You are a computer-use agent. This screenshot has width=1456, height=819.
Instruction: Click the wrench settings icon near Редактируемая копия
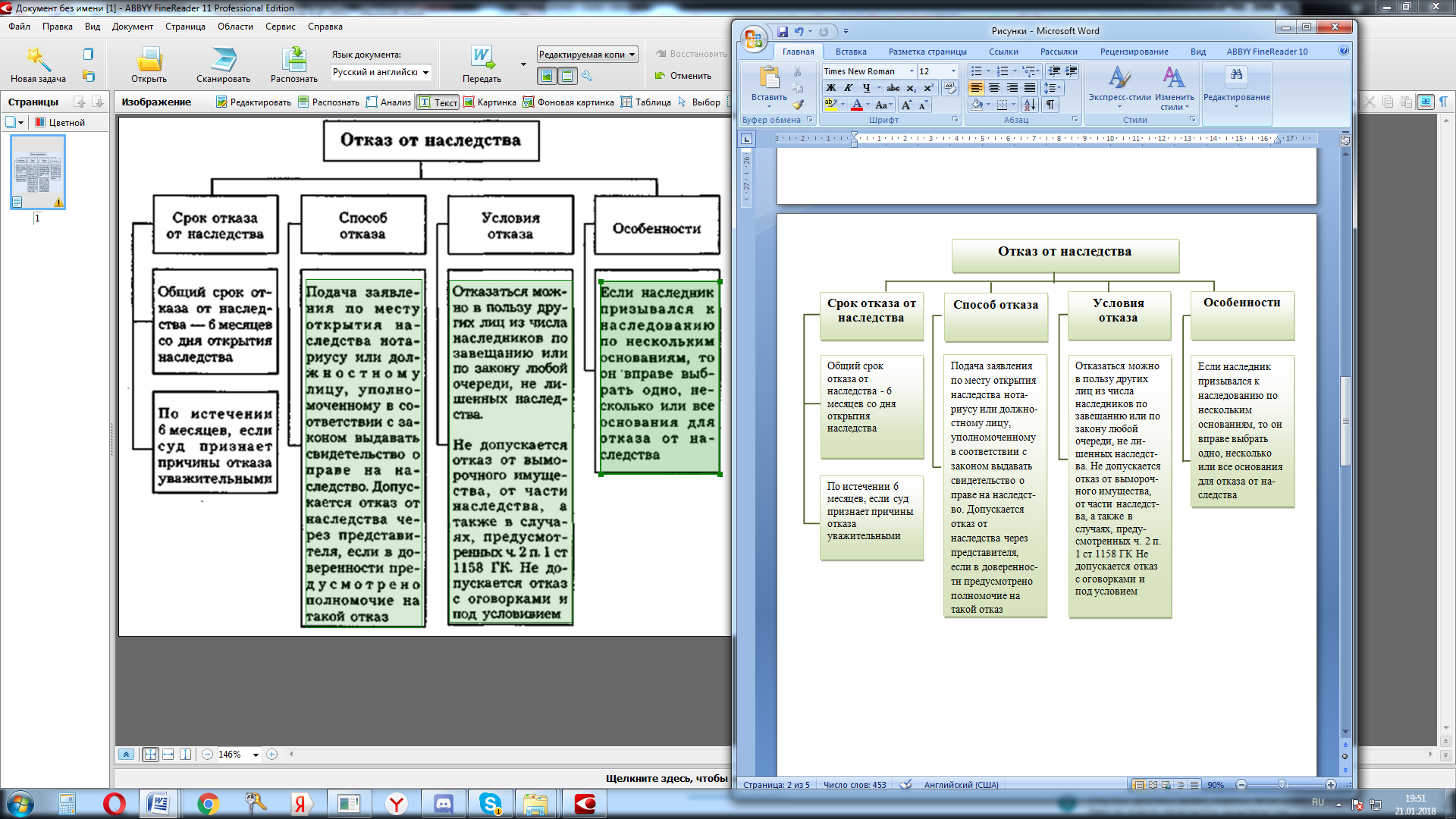pyautogui.click(x=586, y=76)
